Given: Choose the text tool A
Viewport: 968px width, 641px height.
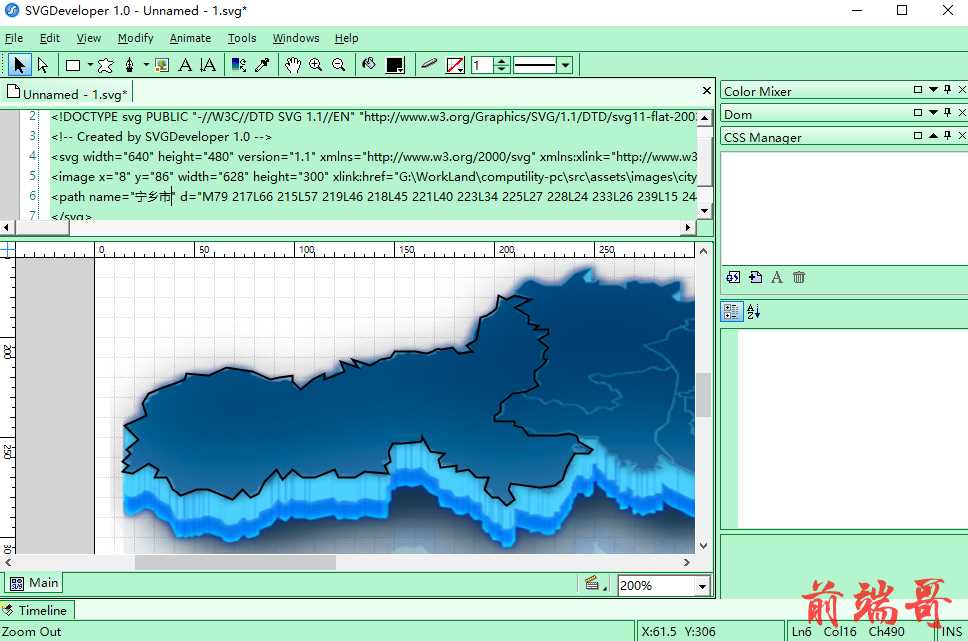Looking at the screenshot, I should point(185,65).
